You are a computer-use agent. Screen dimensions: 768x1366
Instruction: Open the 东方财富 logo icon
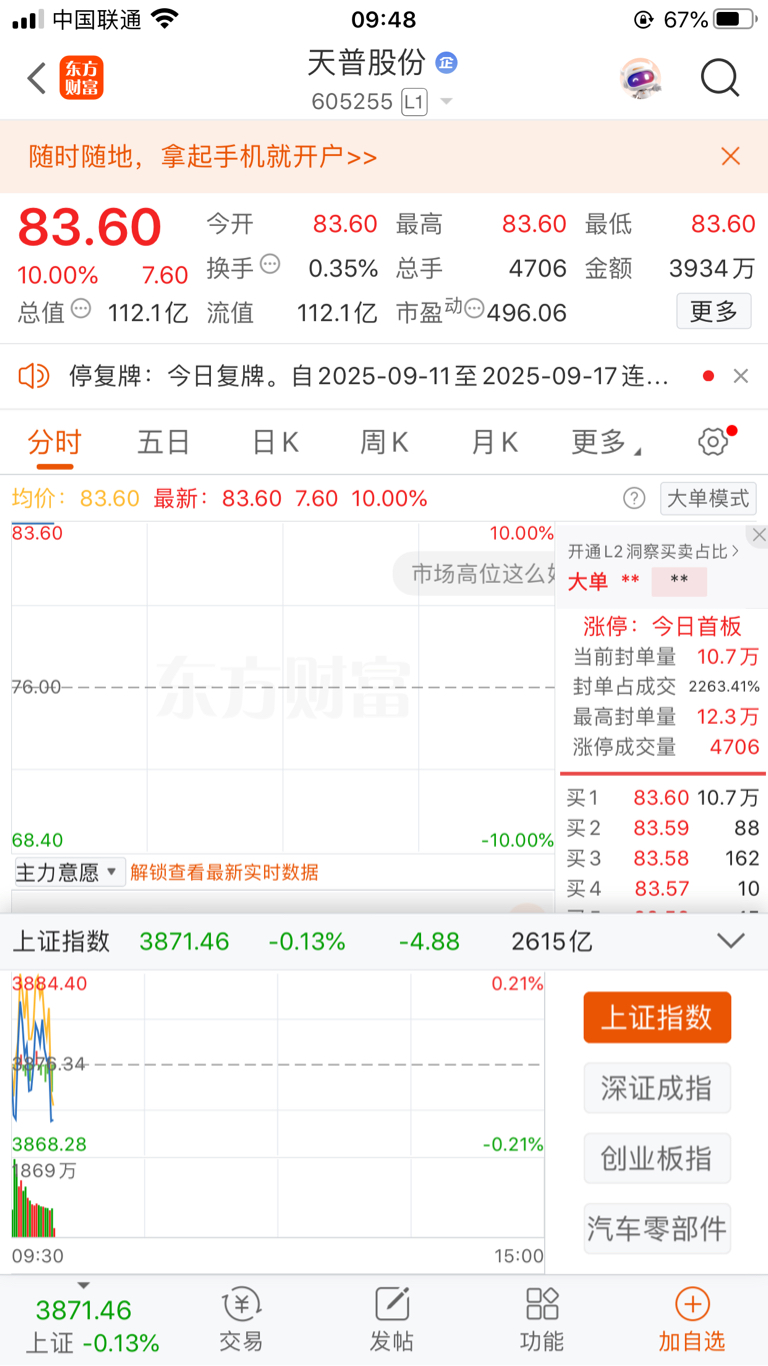click(x=81, y=78)
